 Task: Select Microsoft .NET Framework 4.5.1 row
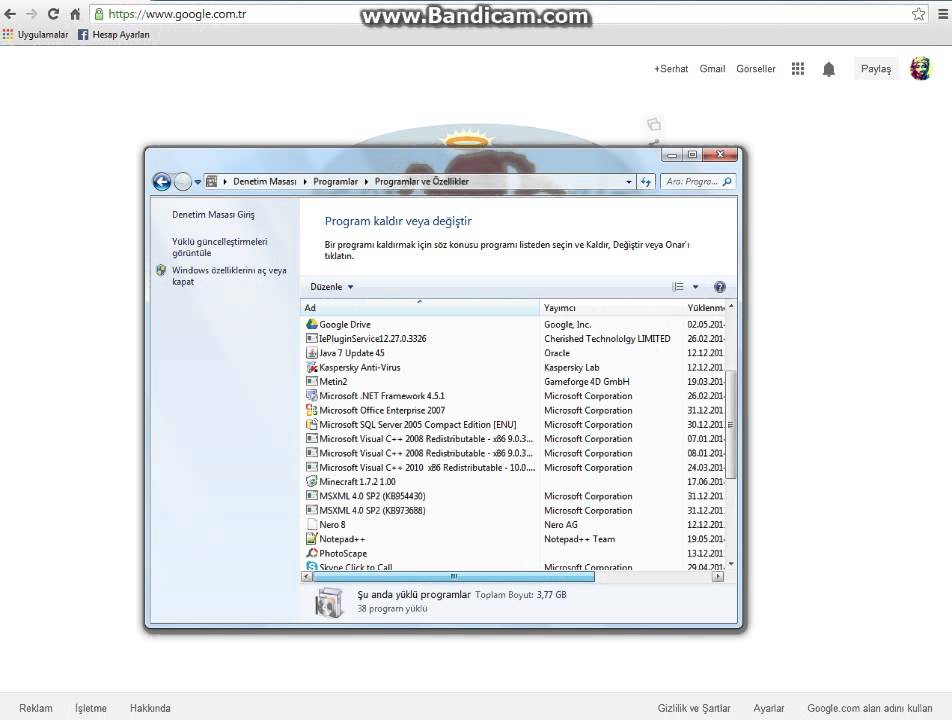pos(515,396)
